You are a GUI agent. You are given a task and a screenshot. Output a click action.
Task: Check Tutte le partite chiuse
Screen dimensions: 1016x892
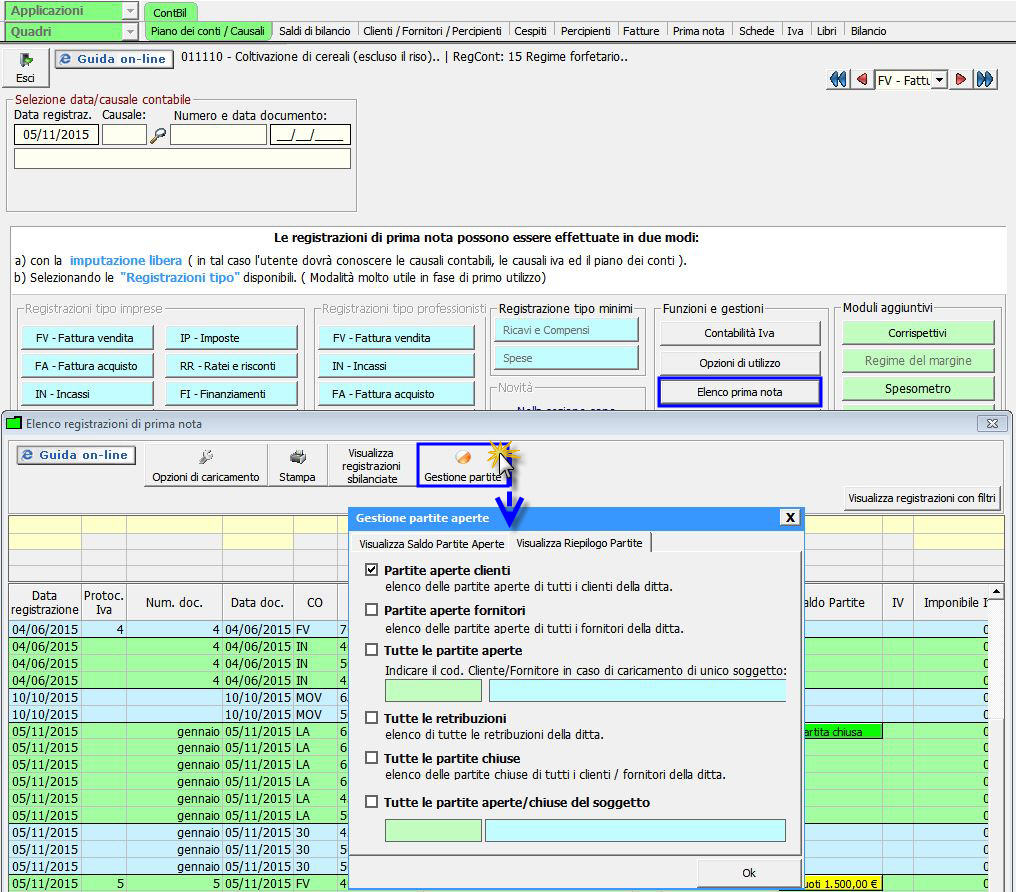tap(371, 758)
